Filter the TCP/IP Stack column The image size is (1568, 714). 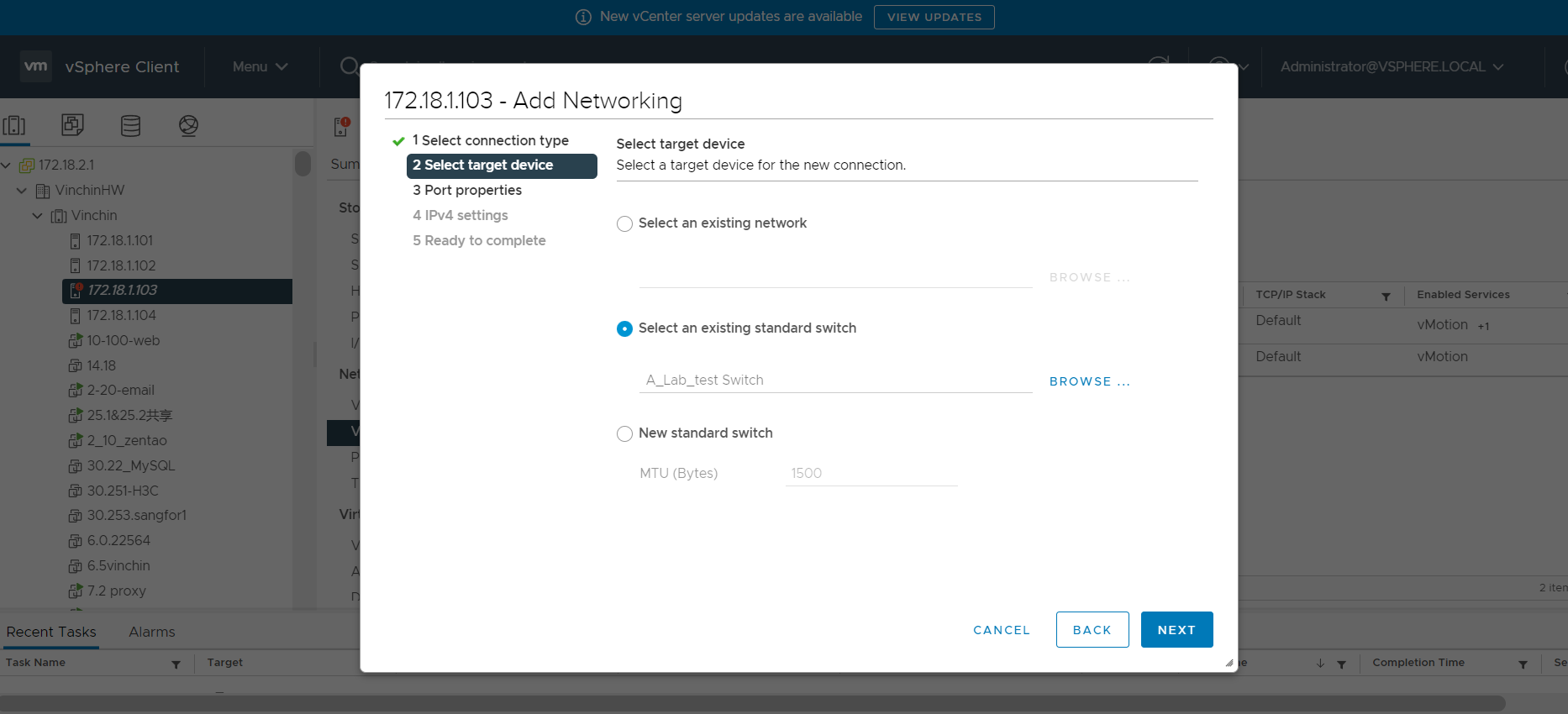(1386, 297)
